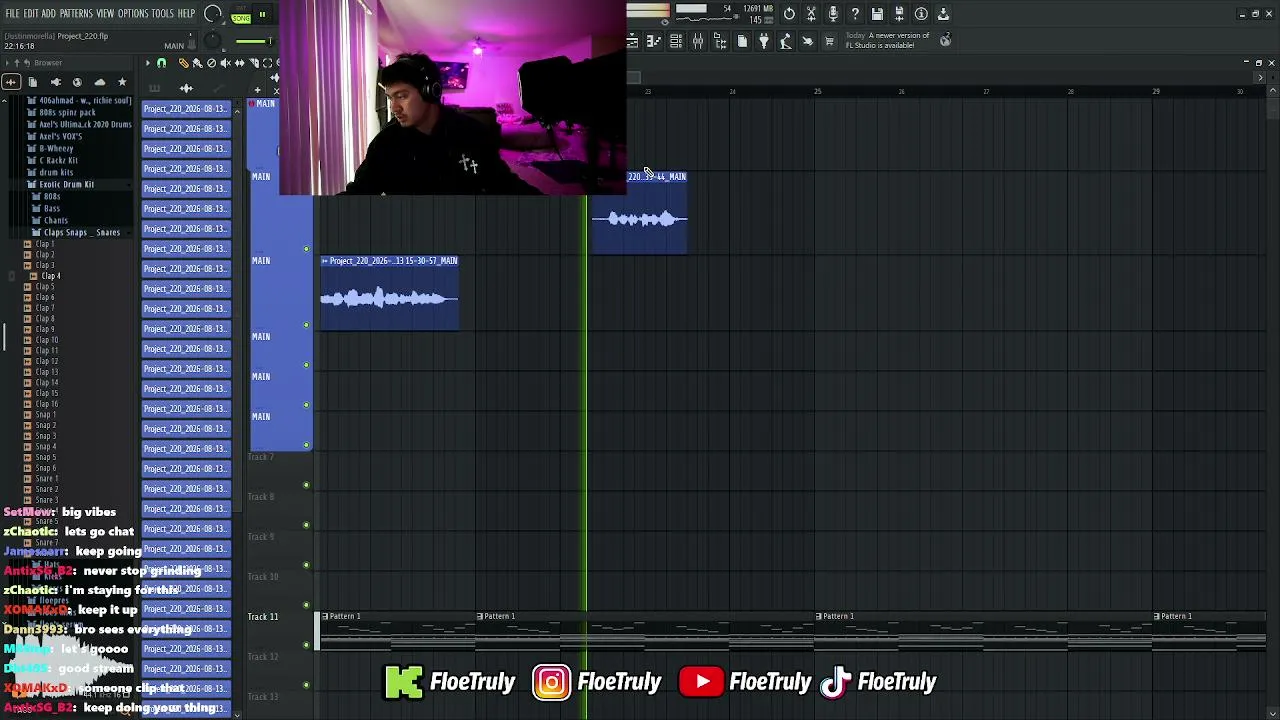Select the delete tool in playlist toolbar

click(x=211, y=63)
